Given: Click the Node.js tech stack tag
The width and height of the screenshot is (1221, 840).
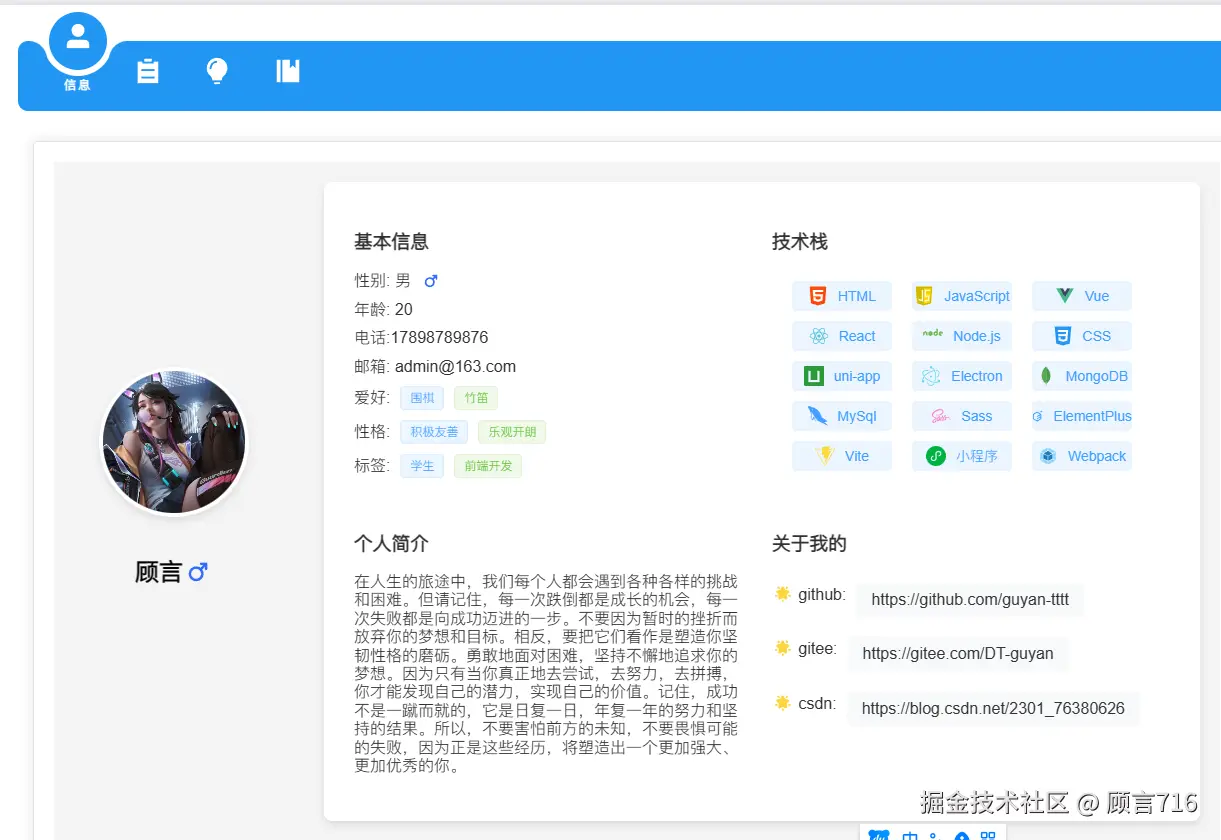Looking at the screenshot, I should pyautogui.click(x=961, y=336).
